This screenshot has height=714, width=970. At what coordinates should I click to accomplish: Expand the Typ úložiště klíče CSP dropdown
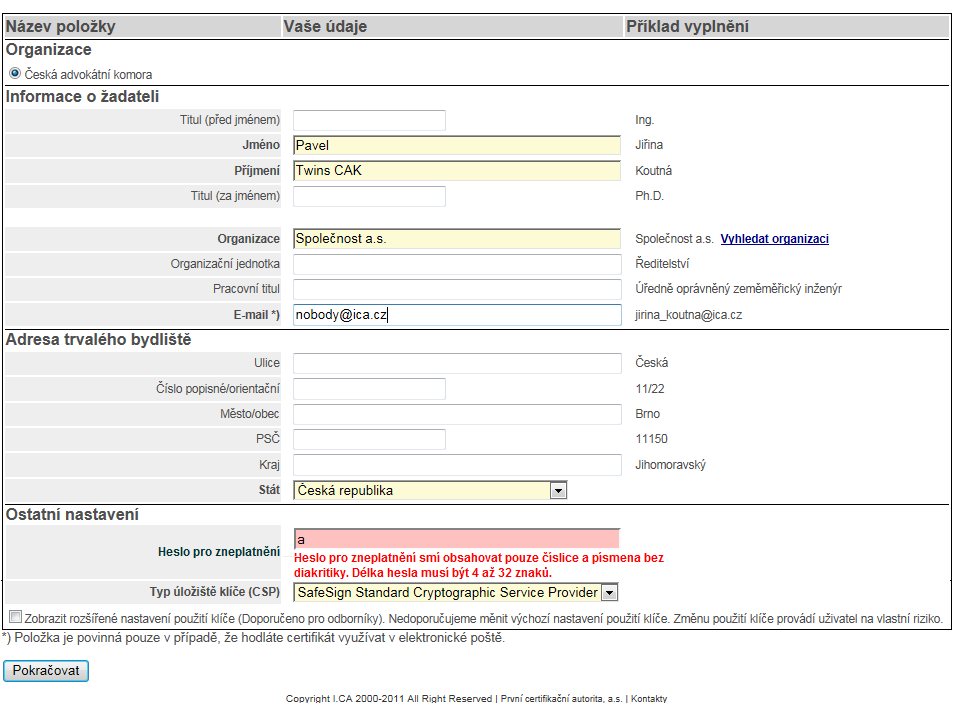click(456, 593)
